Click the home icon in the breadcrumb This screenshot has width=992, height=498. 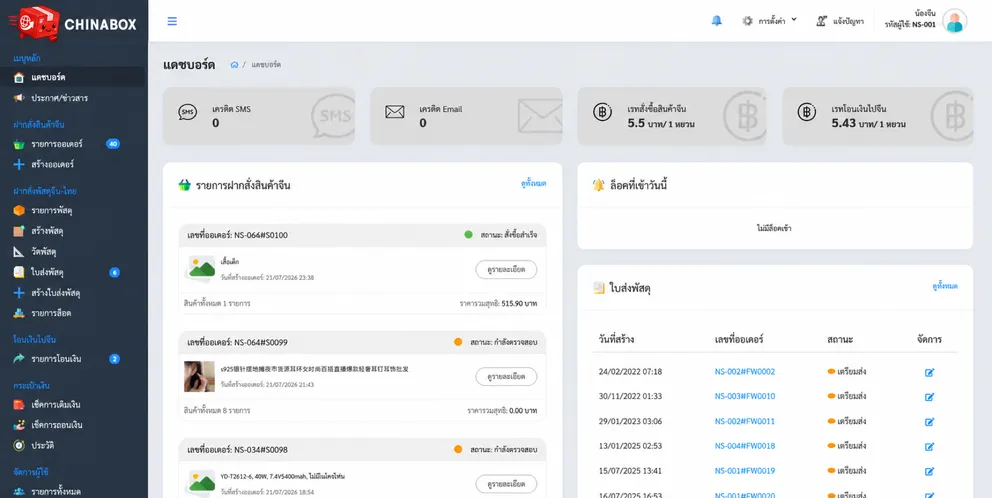click(x=234, y=65)
